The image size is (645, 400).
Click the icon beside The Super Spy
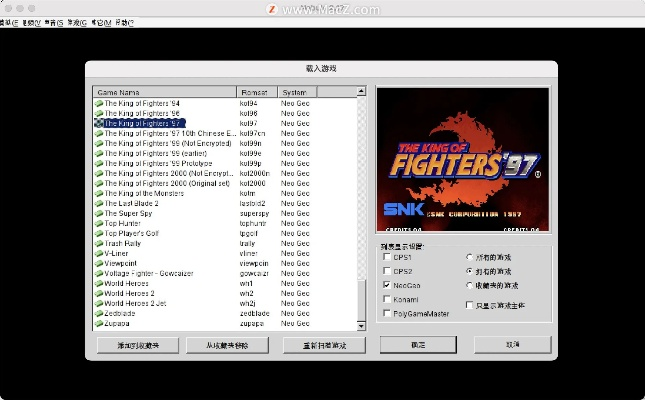pos(99,213)
